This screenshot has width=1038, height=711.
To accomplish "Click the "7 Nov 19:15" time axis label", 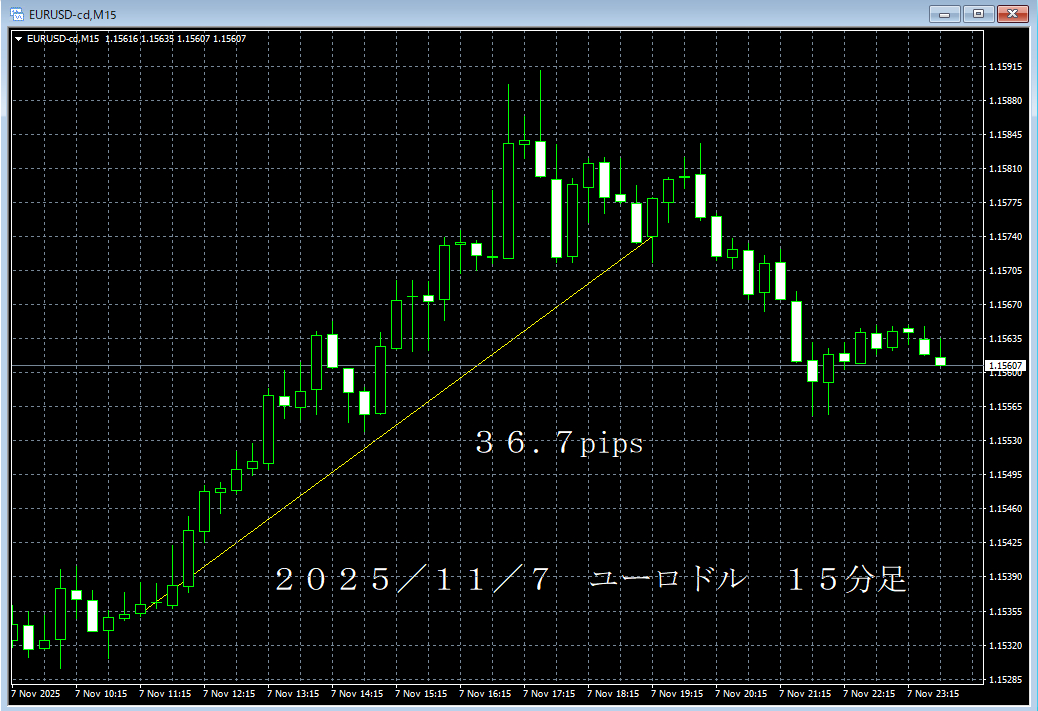I will pos(677,693).
